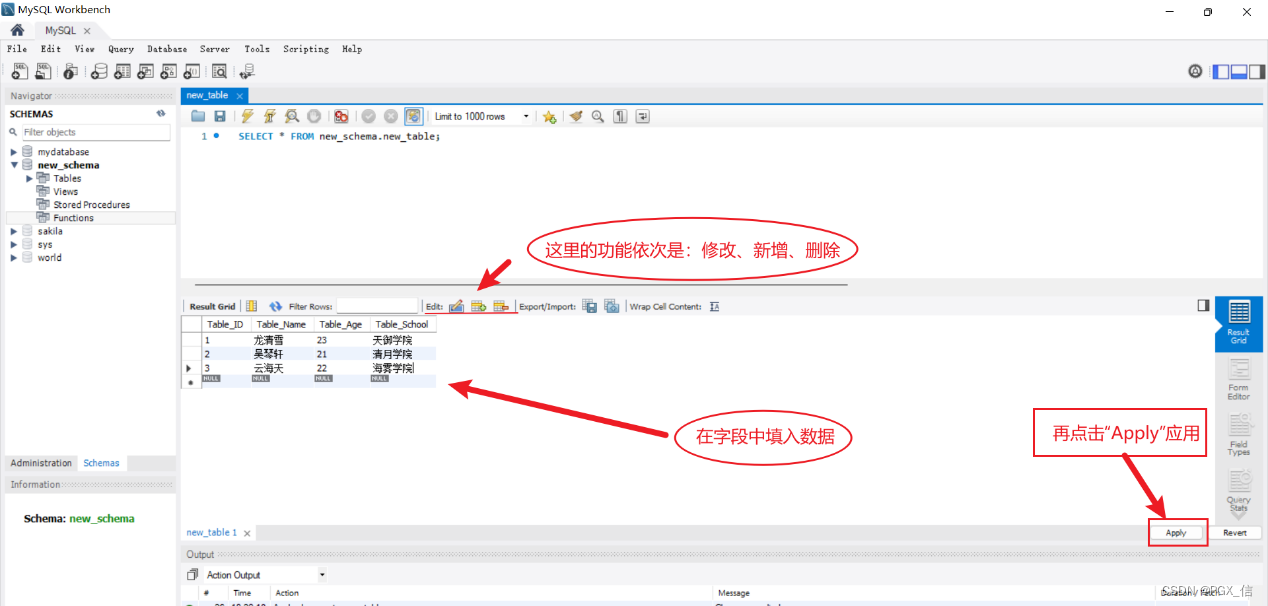This screenshot has height=606, width=1268.
Task: Click the Create new schema icon
Action: point(98,71)
